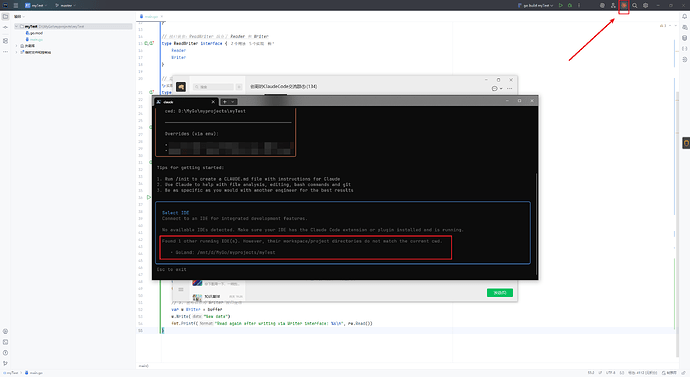Click the terminal window vertical scrollbar
This screenshot has width=690, height=377.
[536, 224]
